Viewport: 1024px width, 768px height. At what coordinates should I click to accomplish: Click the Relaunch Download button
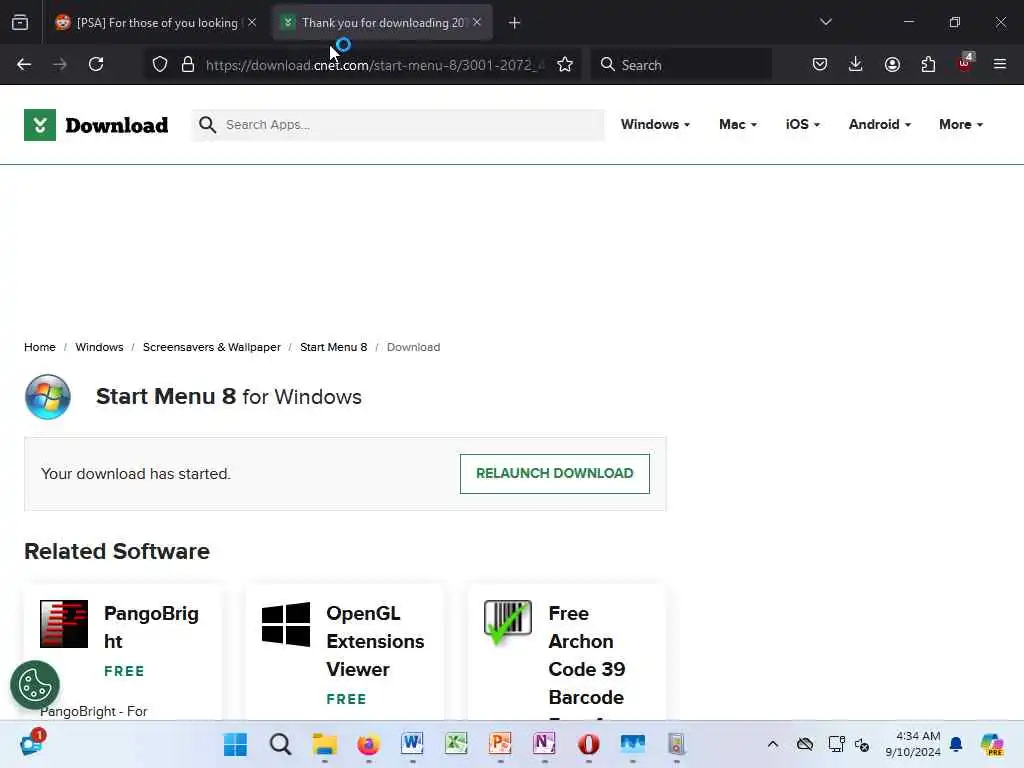[x=554, y=473]
